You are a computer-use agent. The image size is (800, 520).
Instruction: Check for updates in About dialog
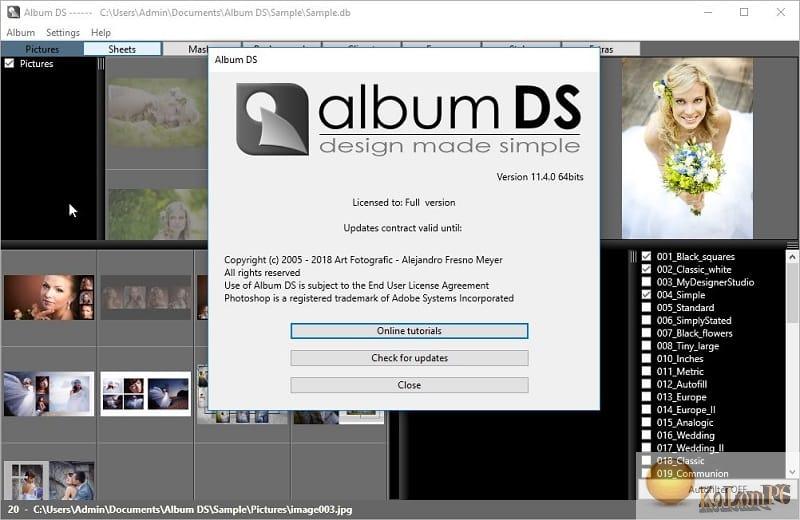point(409,358)
